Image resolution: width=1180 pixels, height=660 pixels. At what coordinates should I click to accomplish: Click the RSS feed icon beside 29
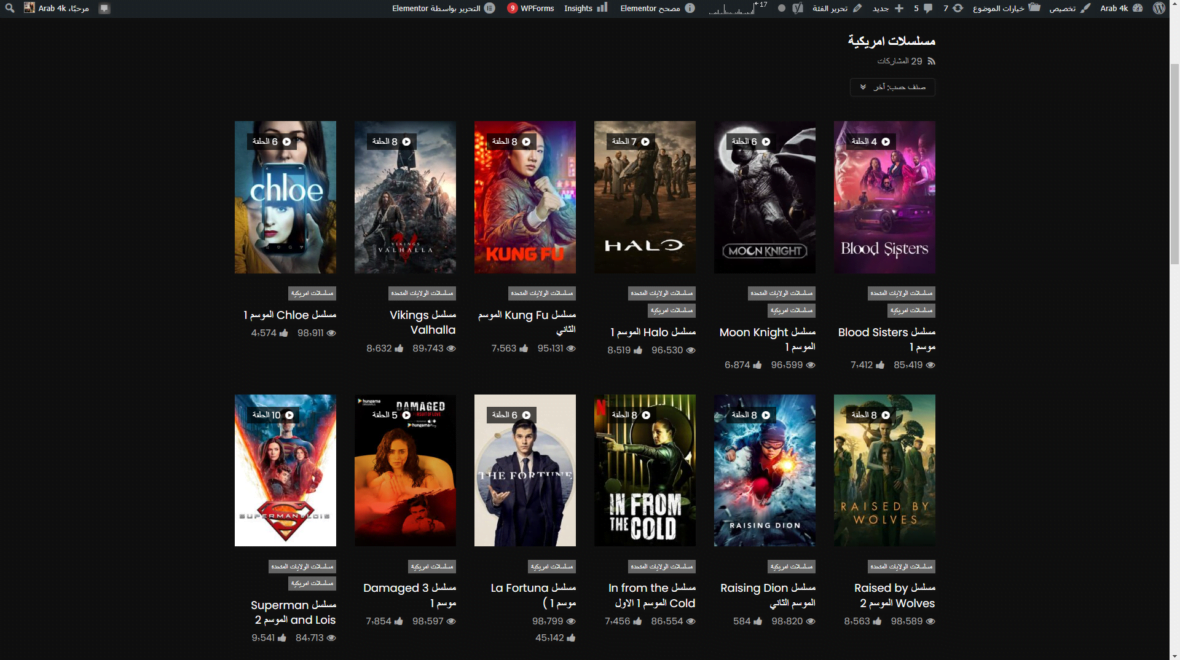point(931,62)
